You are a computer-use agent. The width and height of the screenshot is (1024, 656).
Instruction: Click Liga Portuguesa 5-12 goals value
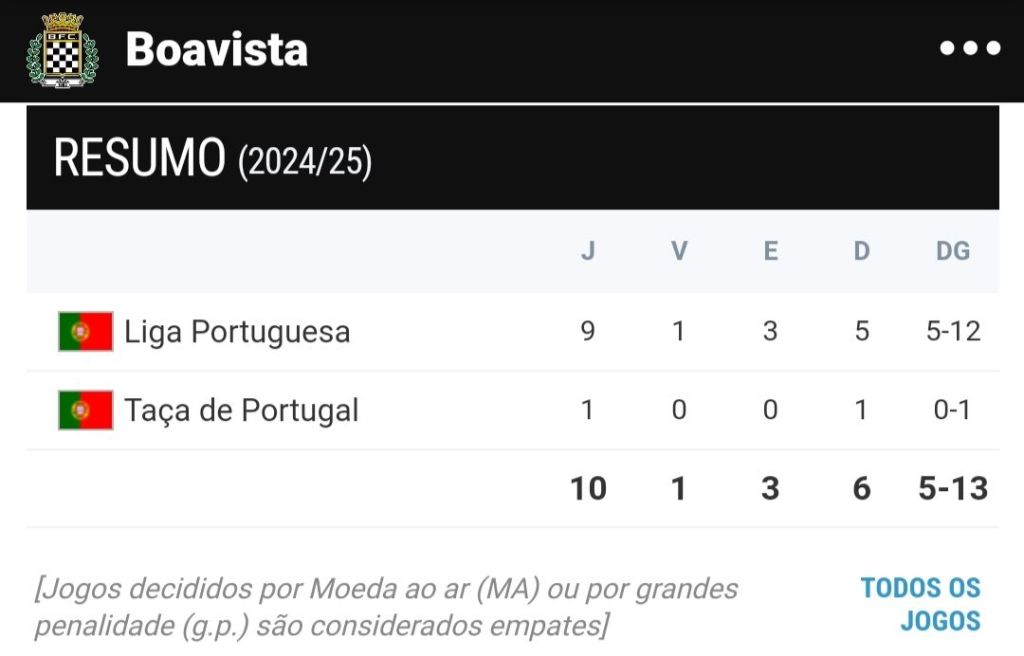[x=952, y=331]
